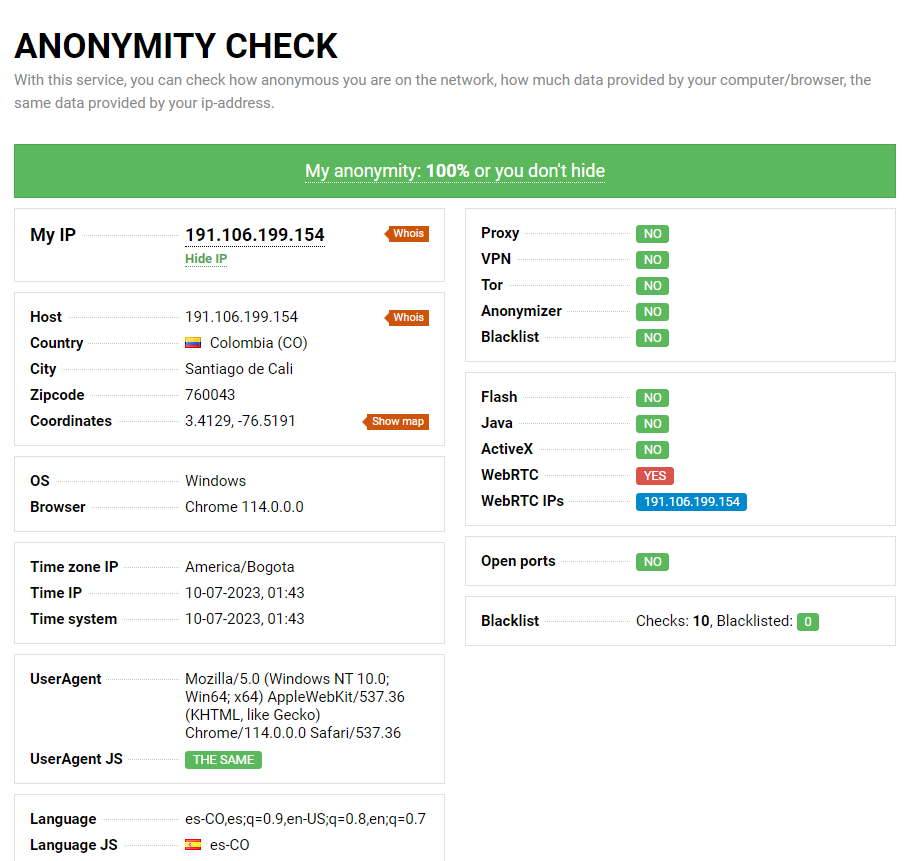Viewport: 907px width, 861px height.
Task: Click the NO badge next to Anonymizer
Action: pos(652,312)
